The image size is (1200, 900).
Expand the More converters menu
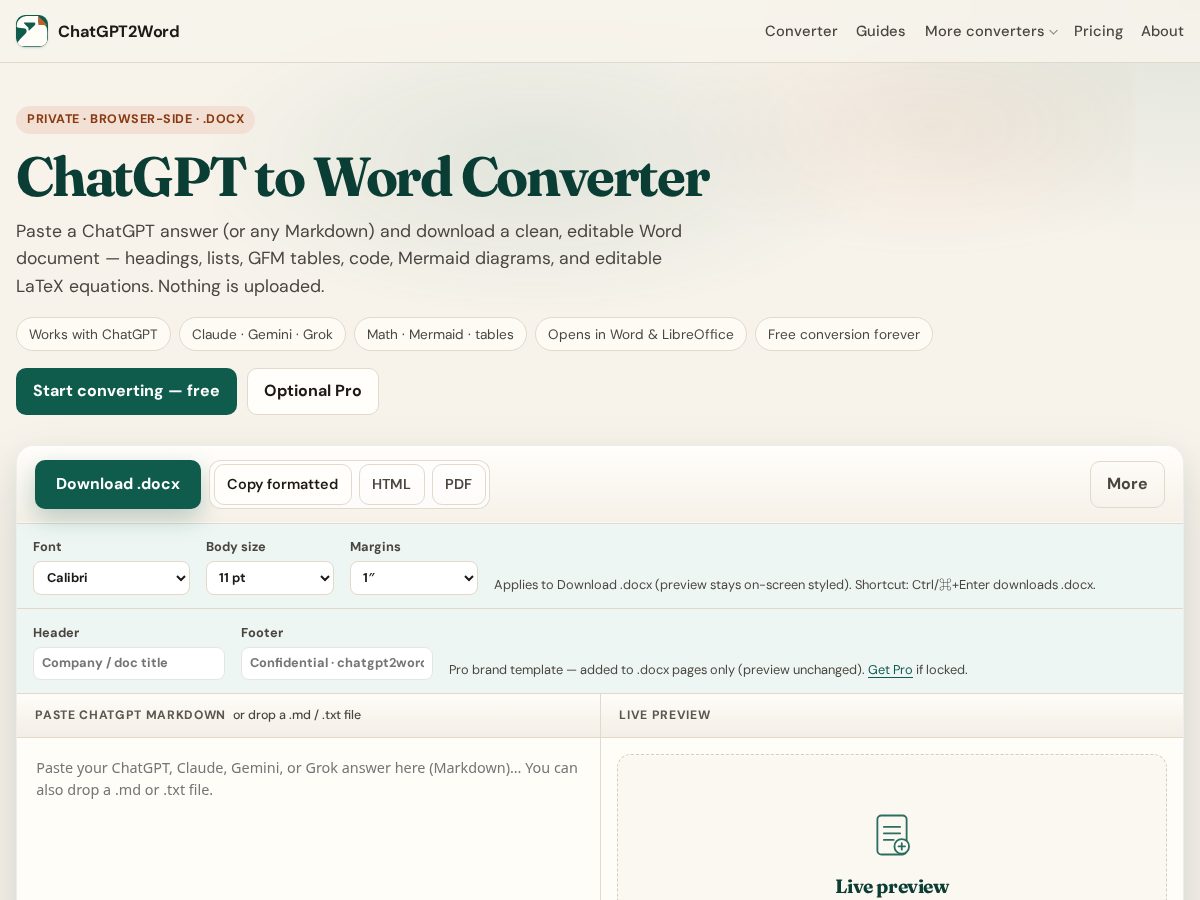click(x=990, y=31)
